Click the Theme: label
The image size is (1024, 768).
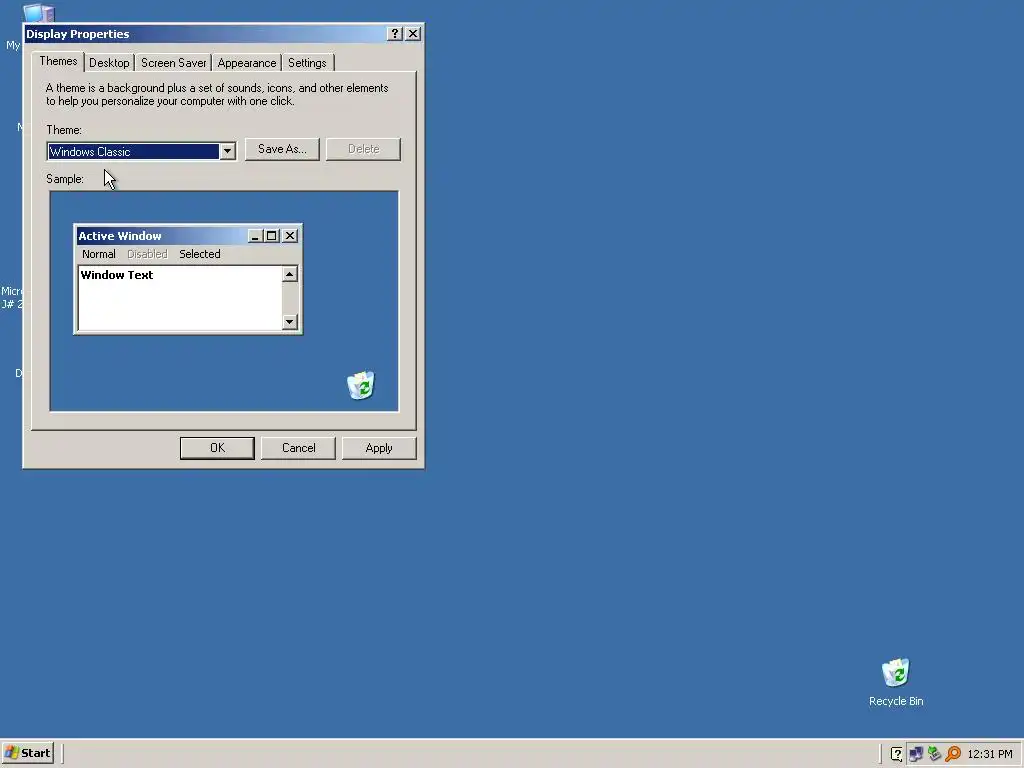coord(64,130)
